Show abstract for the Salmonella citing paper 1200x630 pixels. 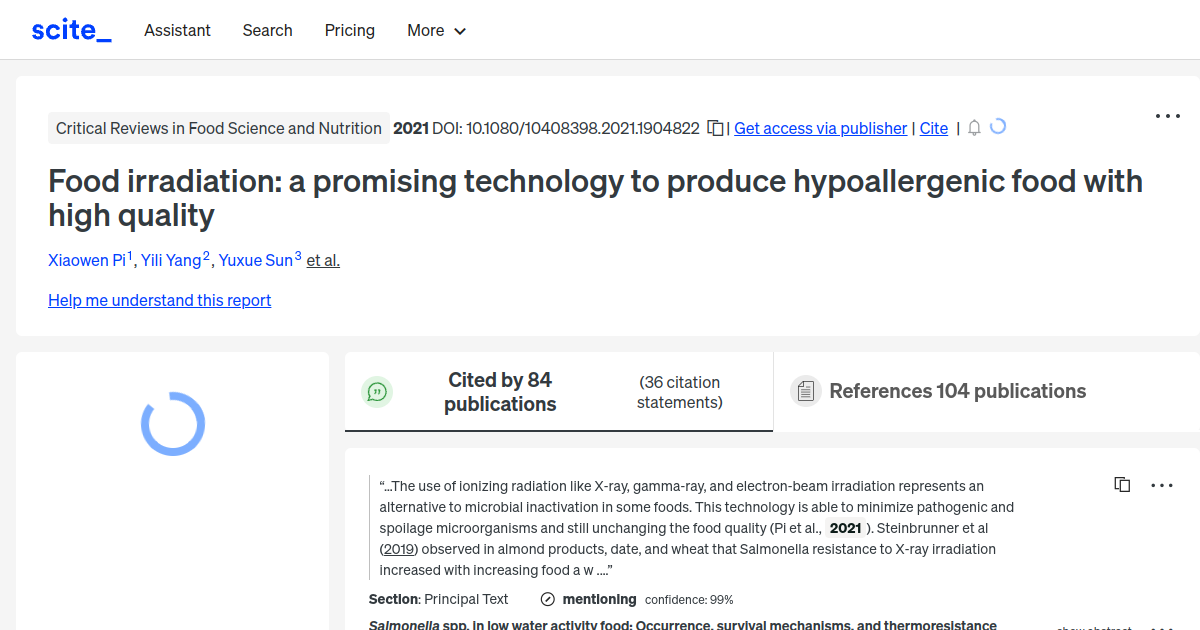1094,626
